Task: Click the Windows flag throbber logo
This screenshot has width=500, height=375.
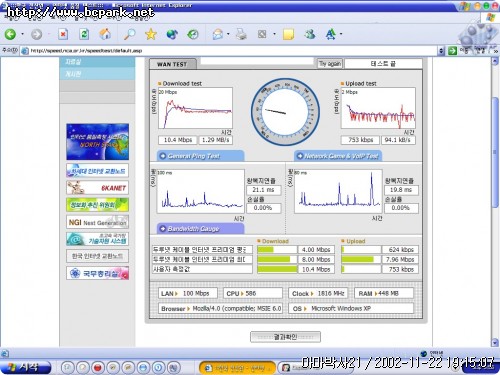Action: click(490, 18)
